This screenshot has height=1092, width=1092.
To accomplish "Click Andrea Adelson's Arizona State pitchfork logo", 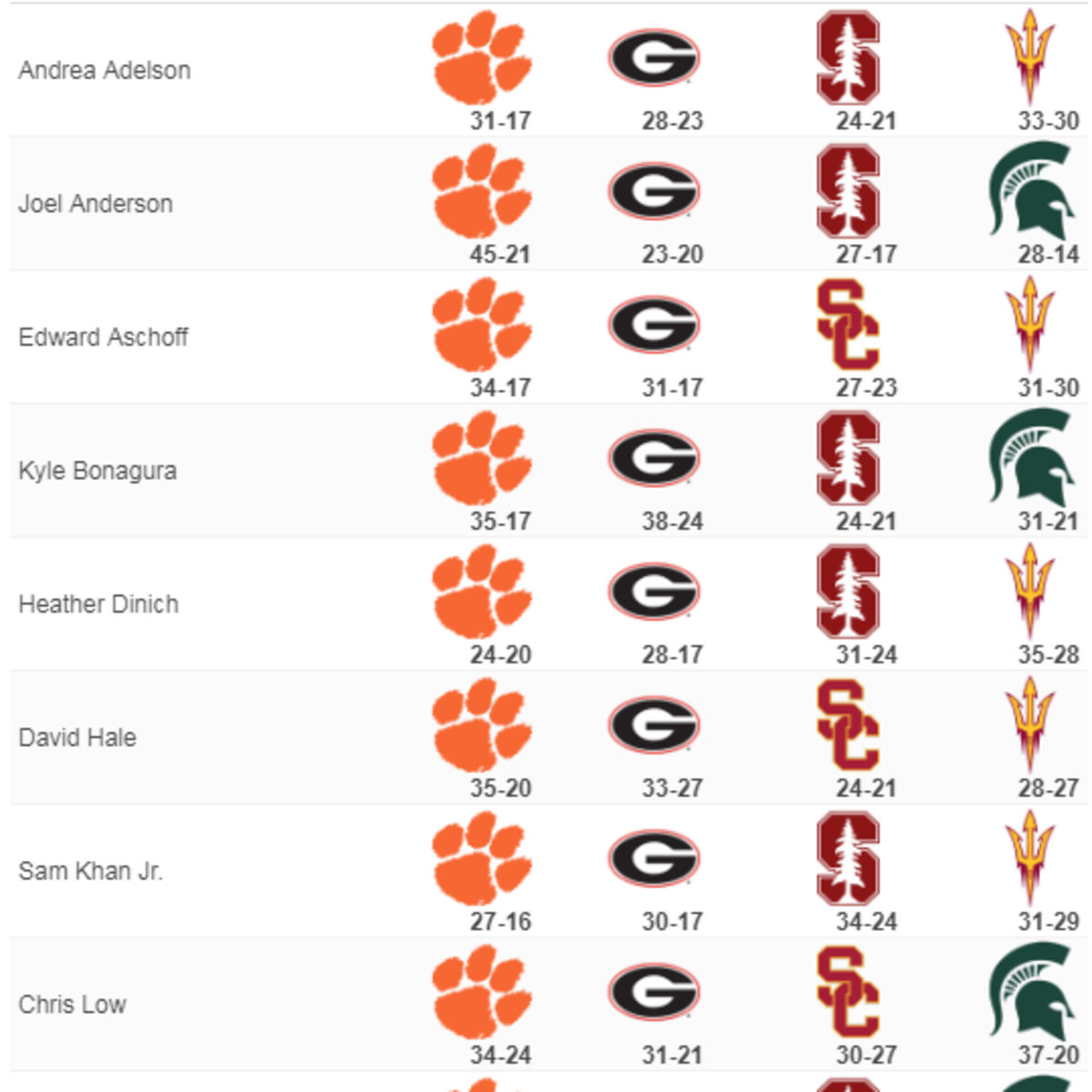I will [1030, 58].
